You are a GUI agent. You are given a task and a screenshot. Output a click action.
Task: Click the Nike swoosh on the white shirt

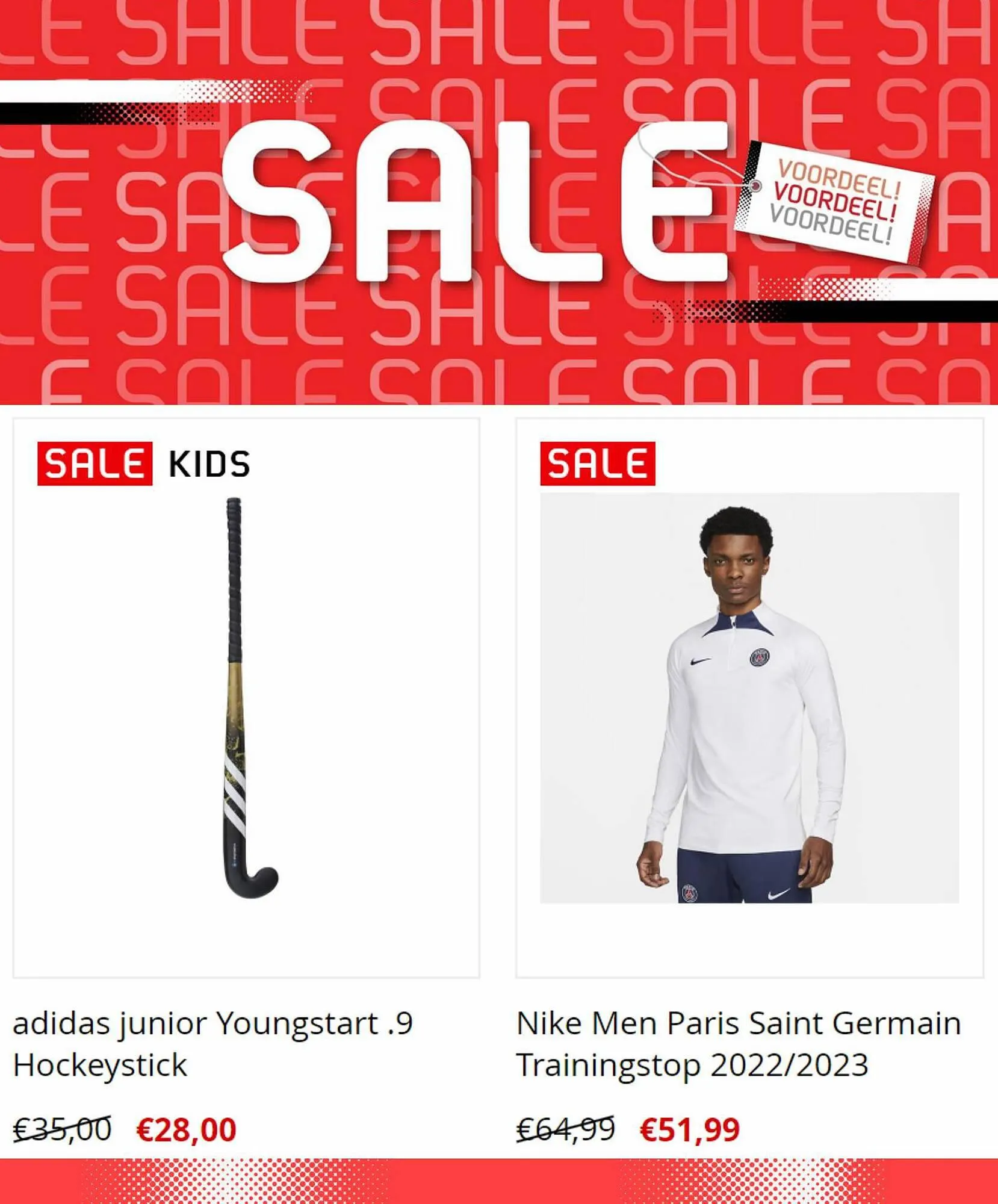pyautogui.click(x=700, y=661)
